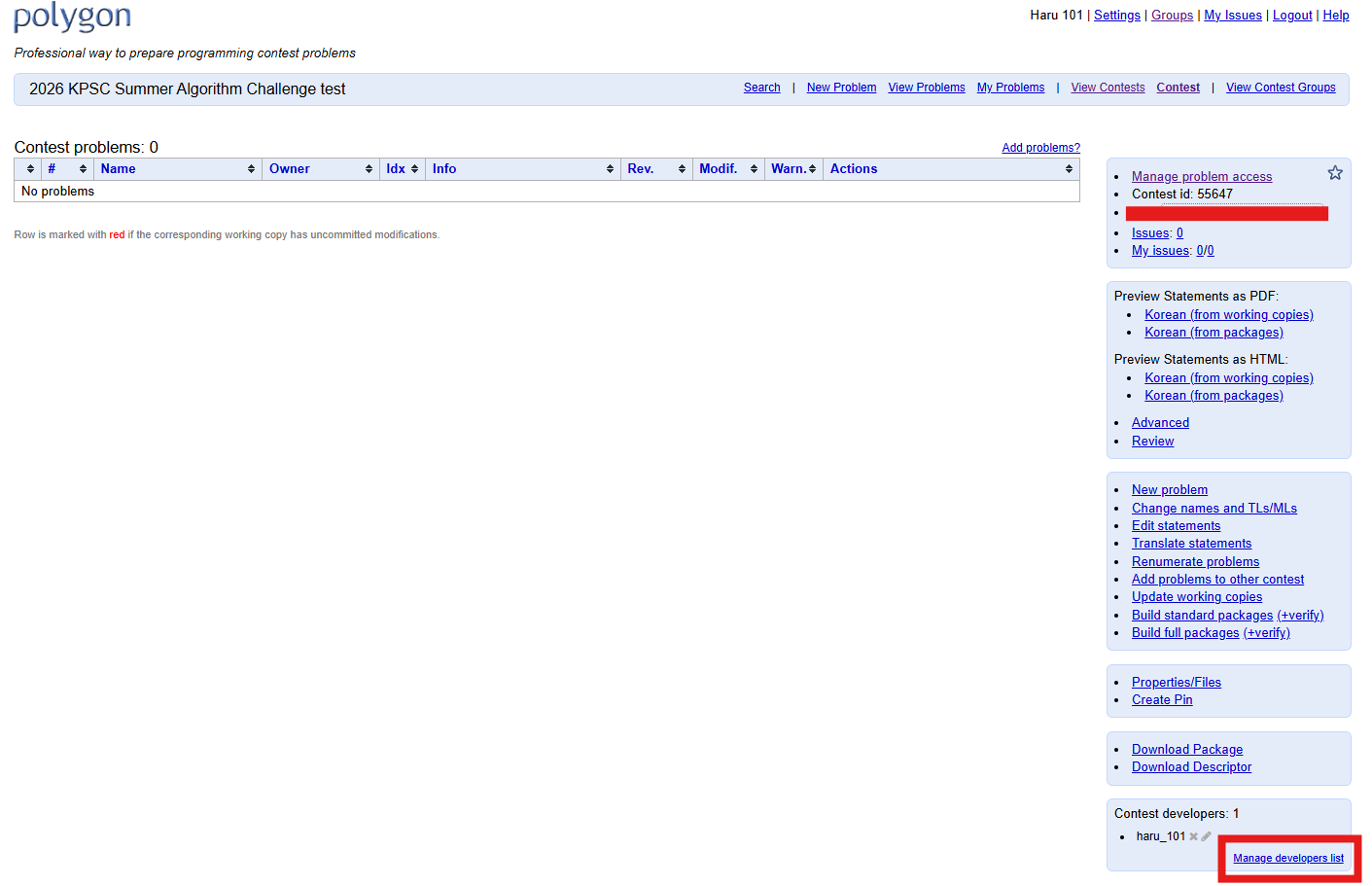Image resolution: width=1372 pixels, height=886 pixels.
Task: Click New problem in the side panel
Action: tap(1170, 490)
